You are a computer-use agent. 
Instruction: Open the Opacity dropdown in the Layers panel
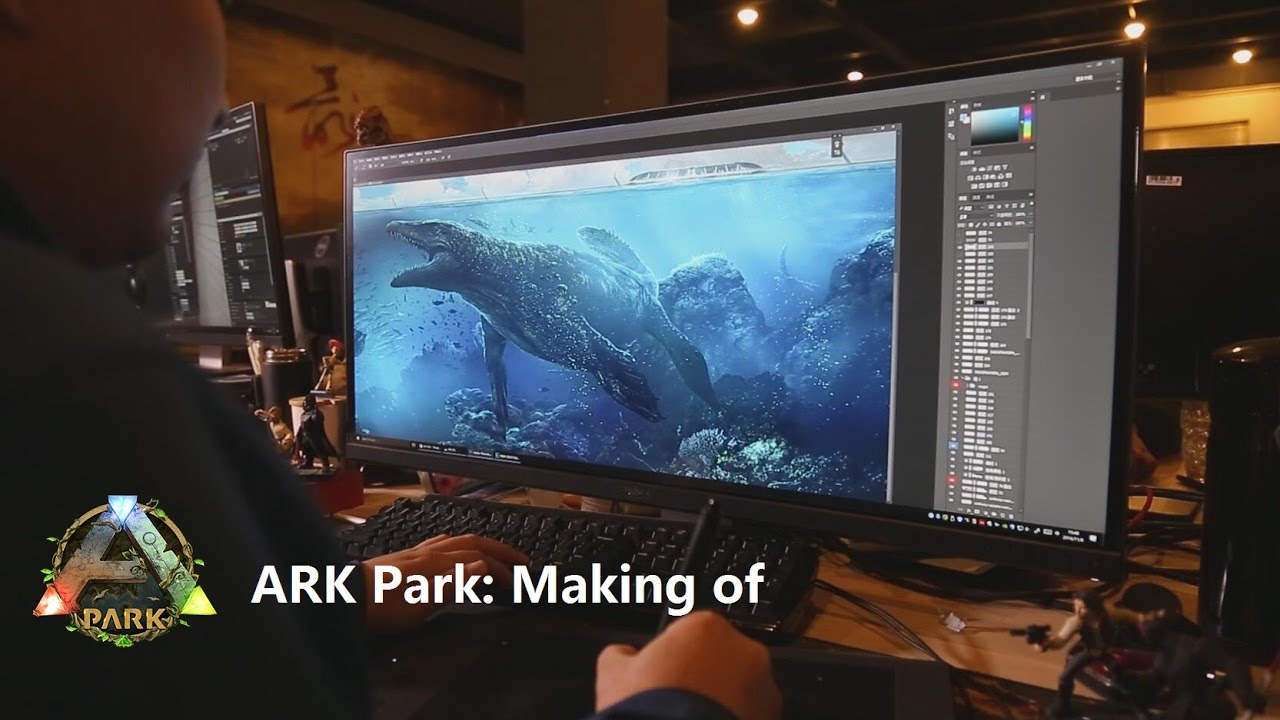pyautogui.click(x=1022, y=214)
